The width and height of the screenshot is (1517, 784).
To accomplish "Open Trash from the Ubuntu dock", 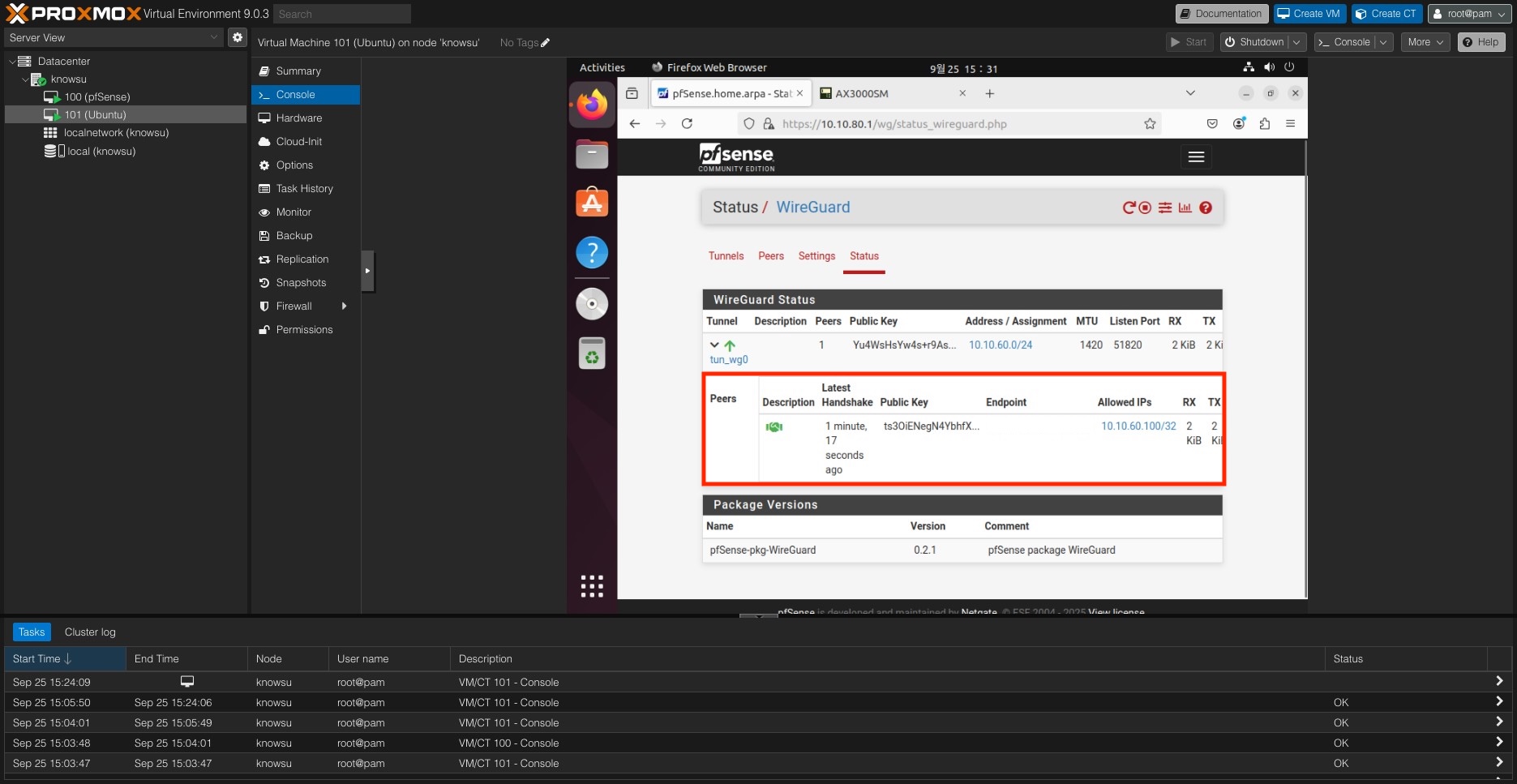I will coord(592,353).
